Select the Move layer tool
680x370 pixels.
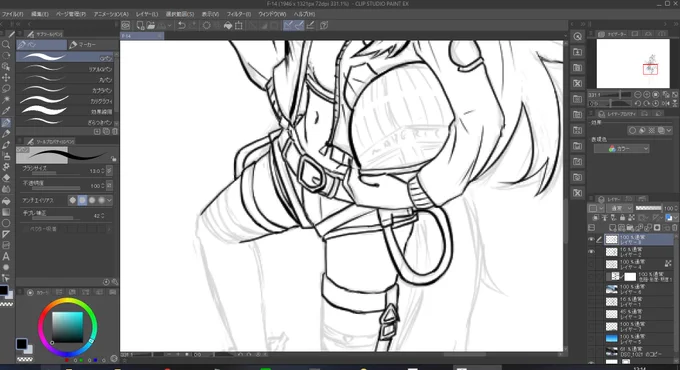point(6,78)
